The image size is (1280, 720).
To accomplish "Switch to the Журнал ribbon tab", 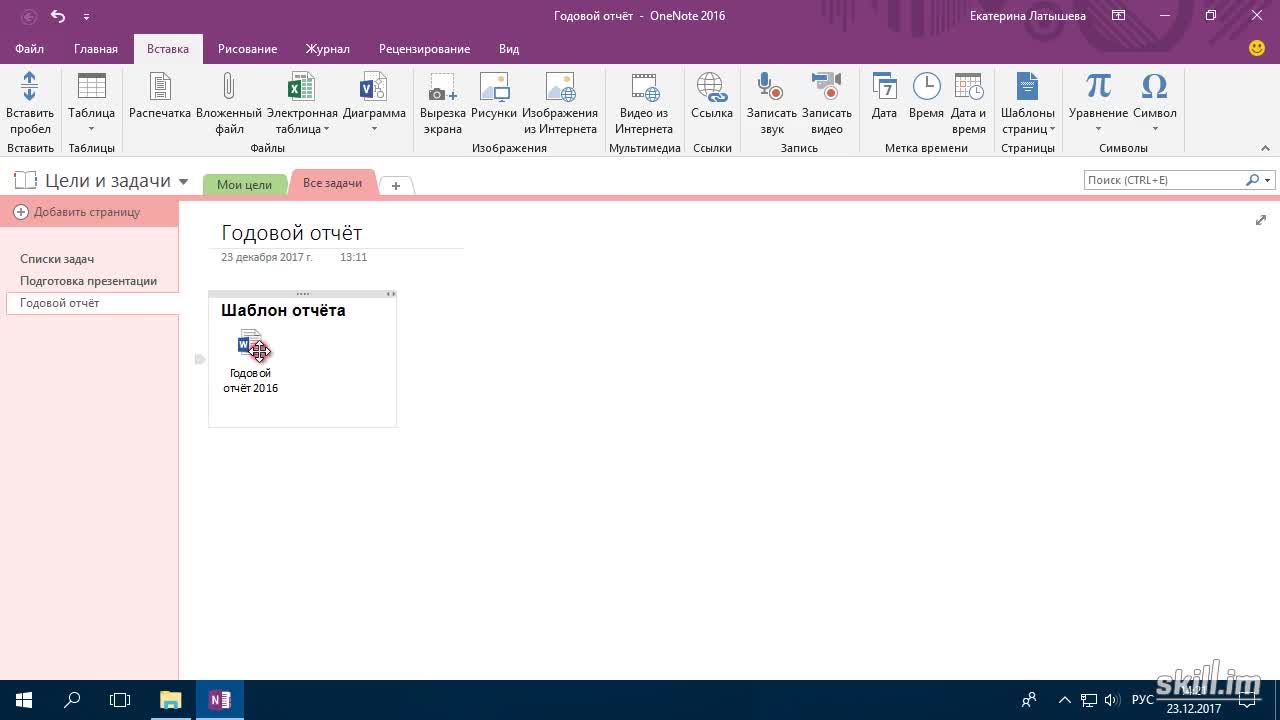I will point(328,49).
